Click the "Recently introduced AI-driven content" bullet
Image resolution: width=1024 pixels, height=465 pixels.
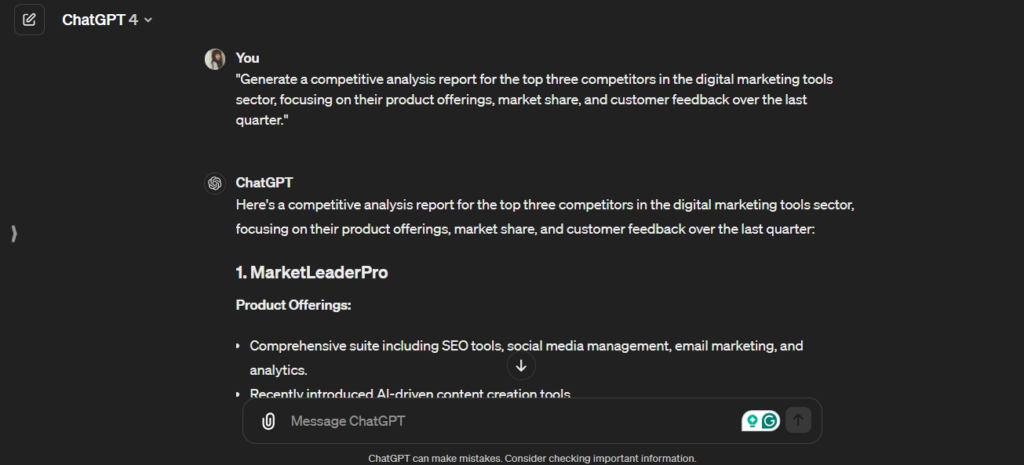coord(410,394)
